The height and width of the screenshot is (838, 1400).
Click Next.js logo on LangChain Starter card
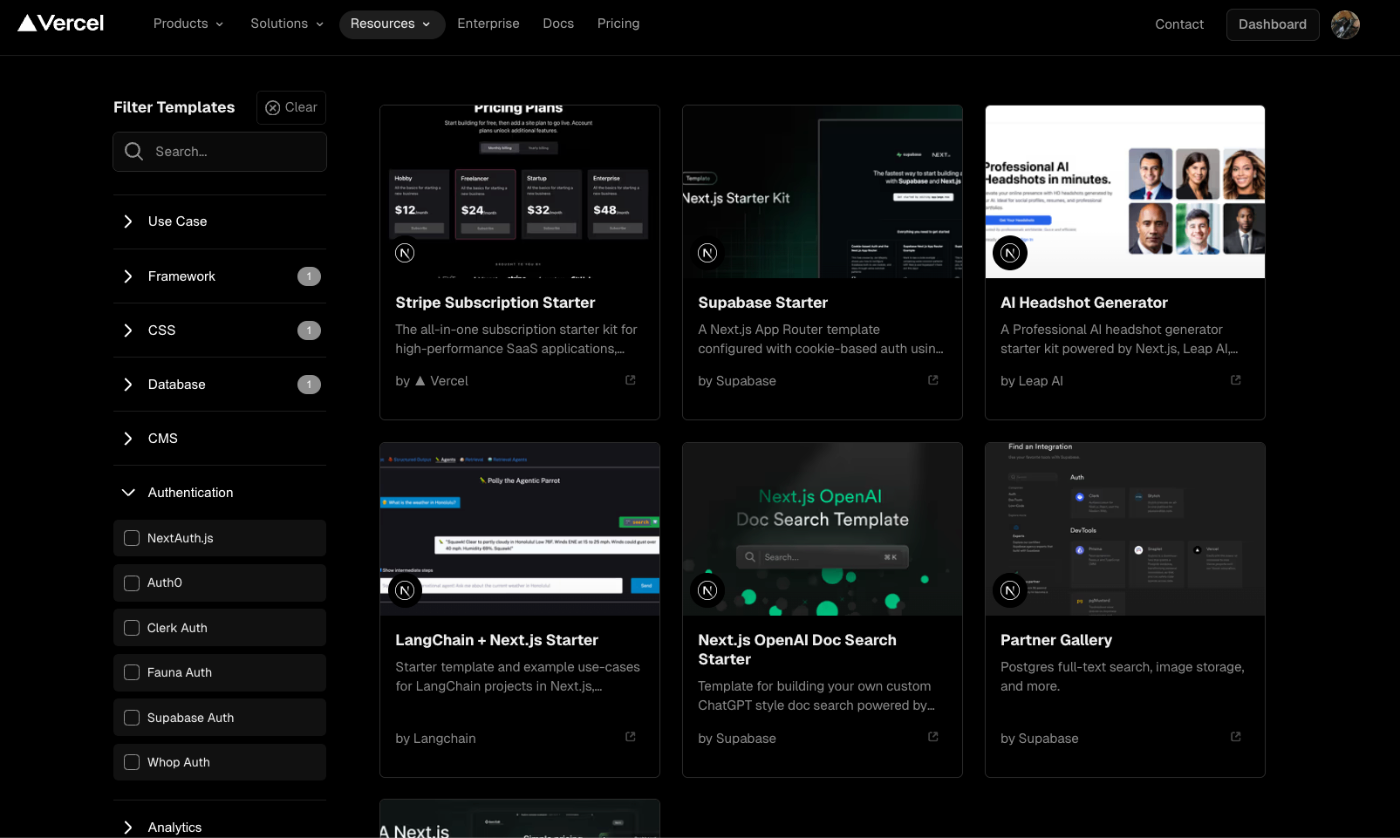[405, 590]
